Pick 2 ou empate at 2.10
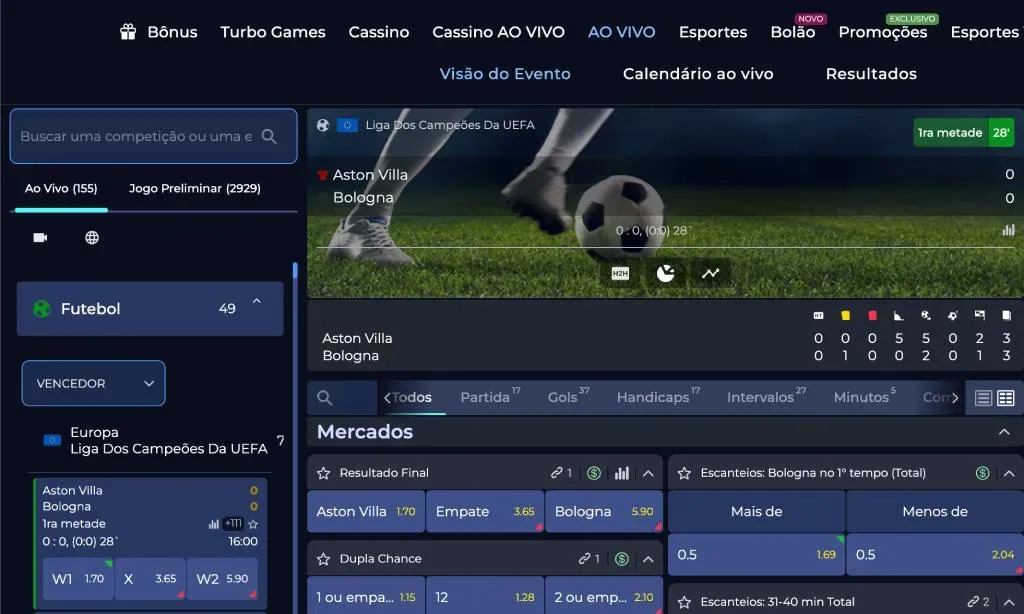This screenshot has width=1024, height=614. (603, 597)
